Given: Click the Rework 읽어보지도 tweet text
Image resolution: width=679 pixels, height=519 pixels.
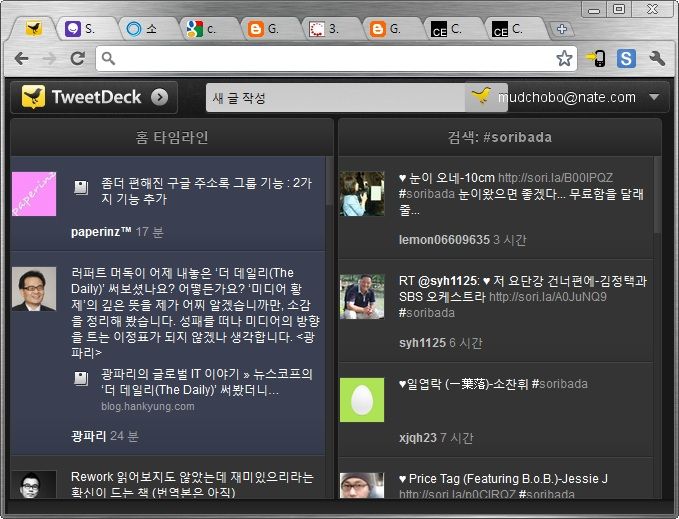Looking at the screenshot, I should tap(192, 484).
